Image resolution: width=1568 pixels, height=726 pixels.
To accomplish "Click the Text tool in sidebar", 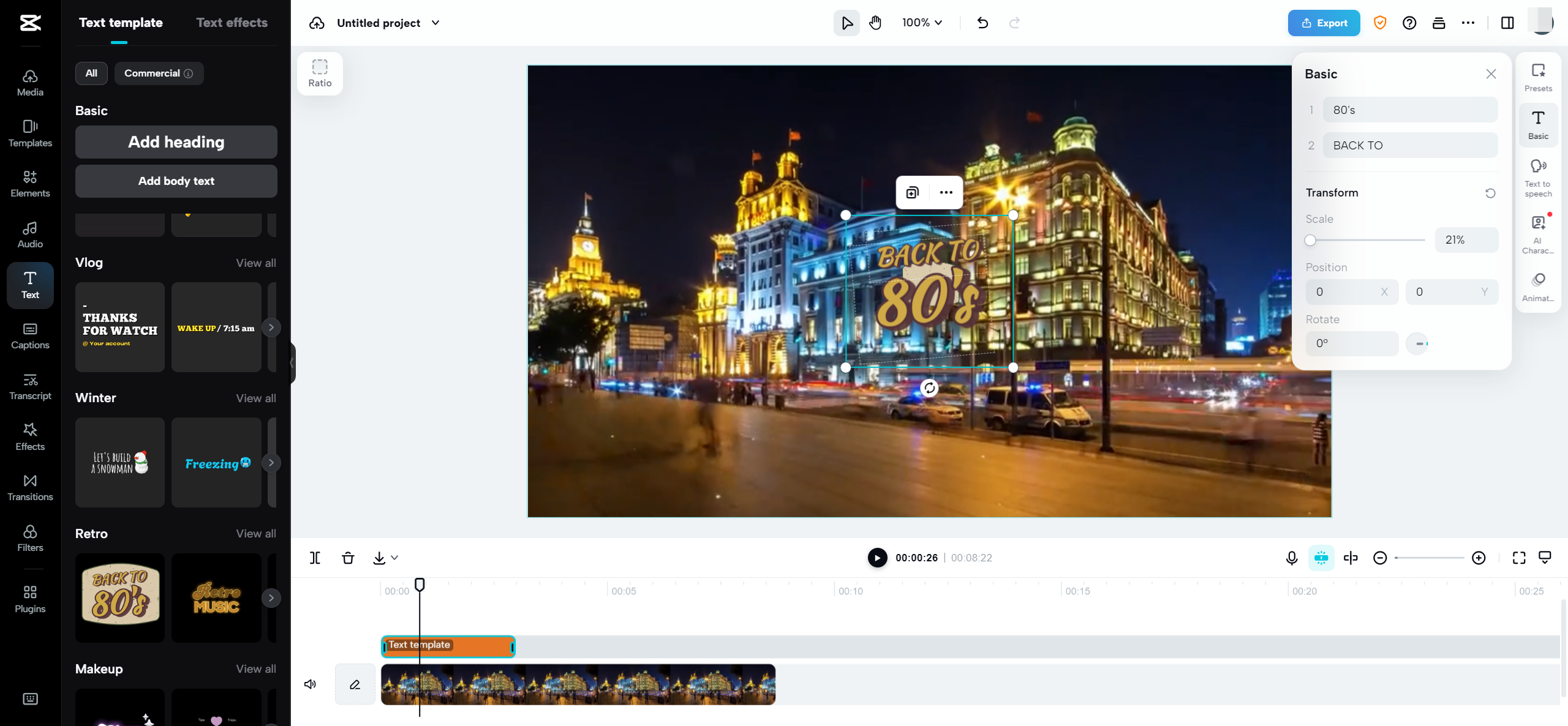I will point(29,284).
